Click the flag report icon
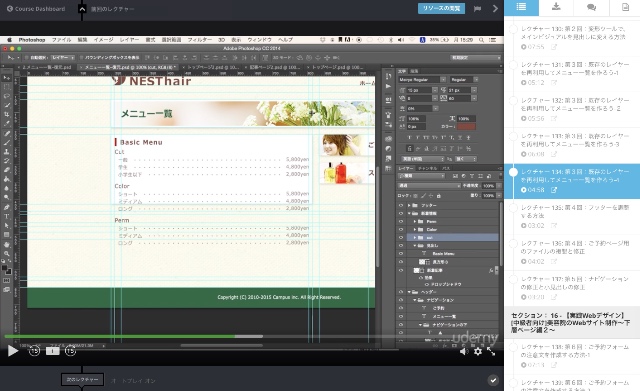 pyautogui.click(x=477, y=9)
